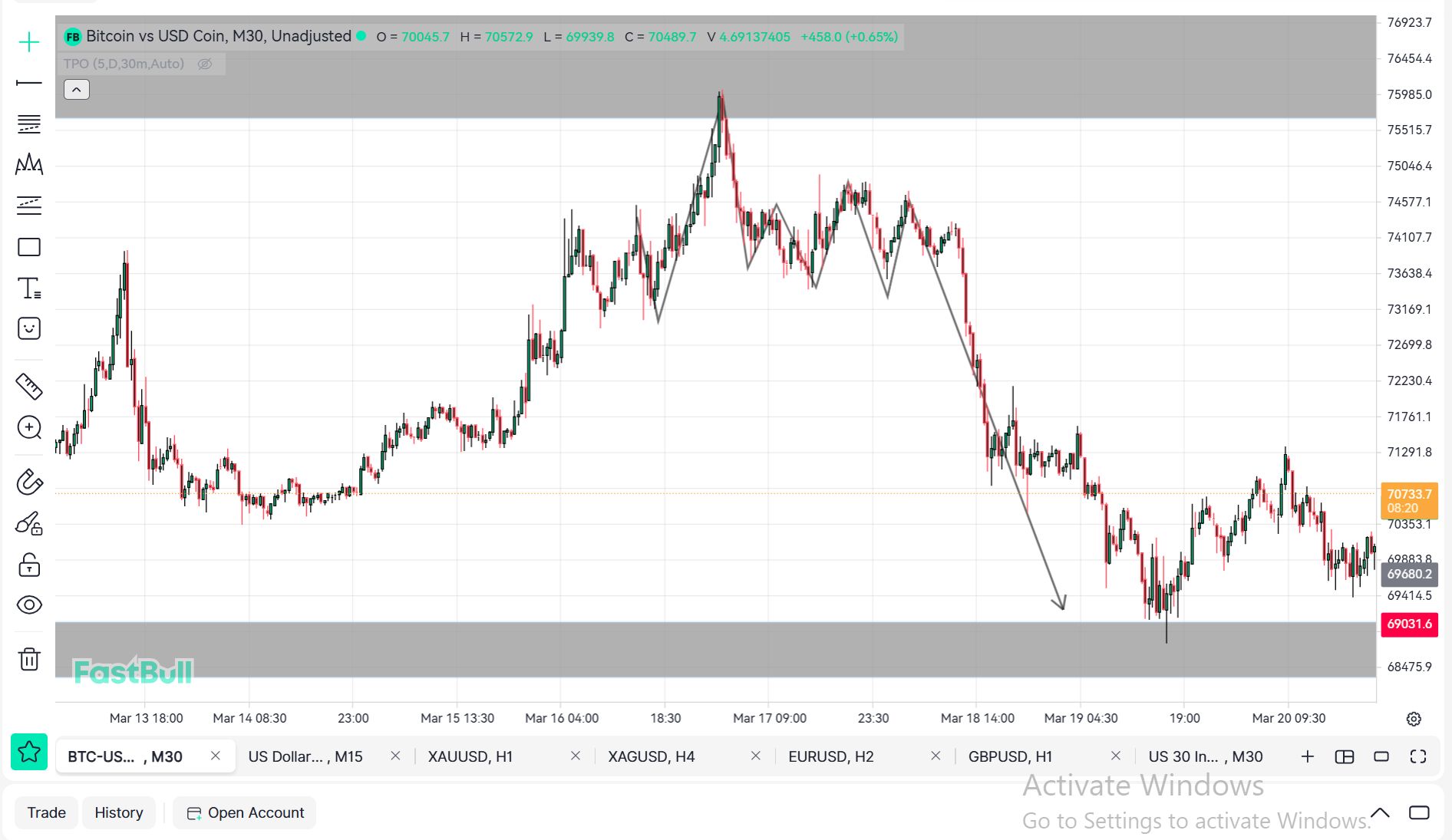
Task: Open chart settings gear on time axis
Action: tap(1414, 719)
